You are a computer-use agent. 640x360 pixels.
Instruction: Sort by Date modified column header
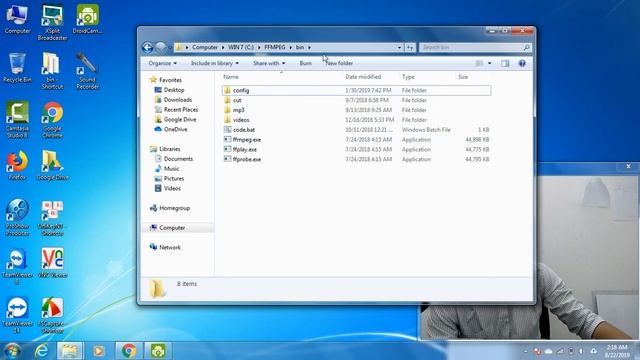point(363,77)
